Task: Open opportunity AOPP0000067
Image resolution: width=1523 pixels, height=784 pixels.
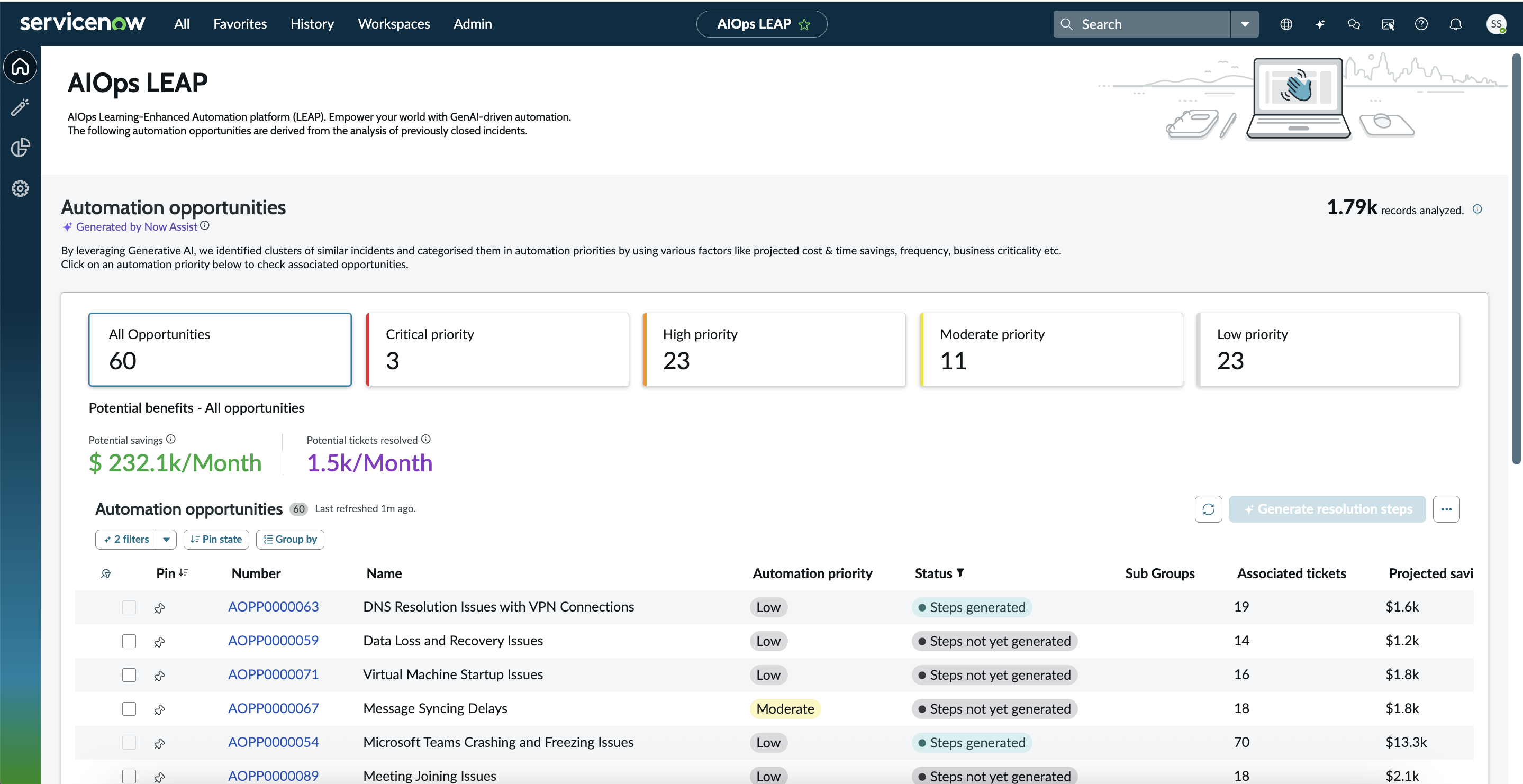Action: tap(273, 708)
